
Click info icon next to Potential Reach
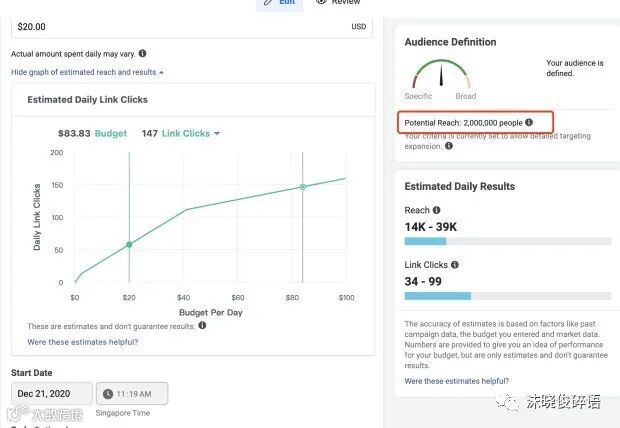tap(529, 122)
